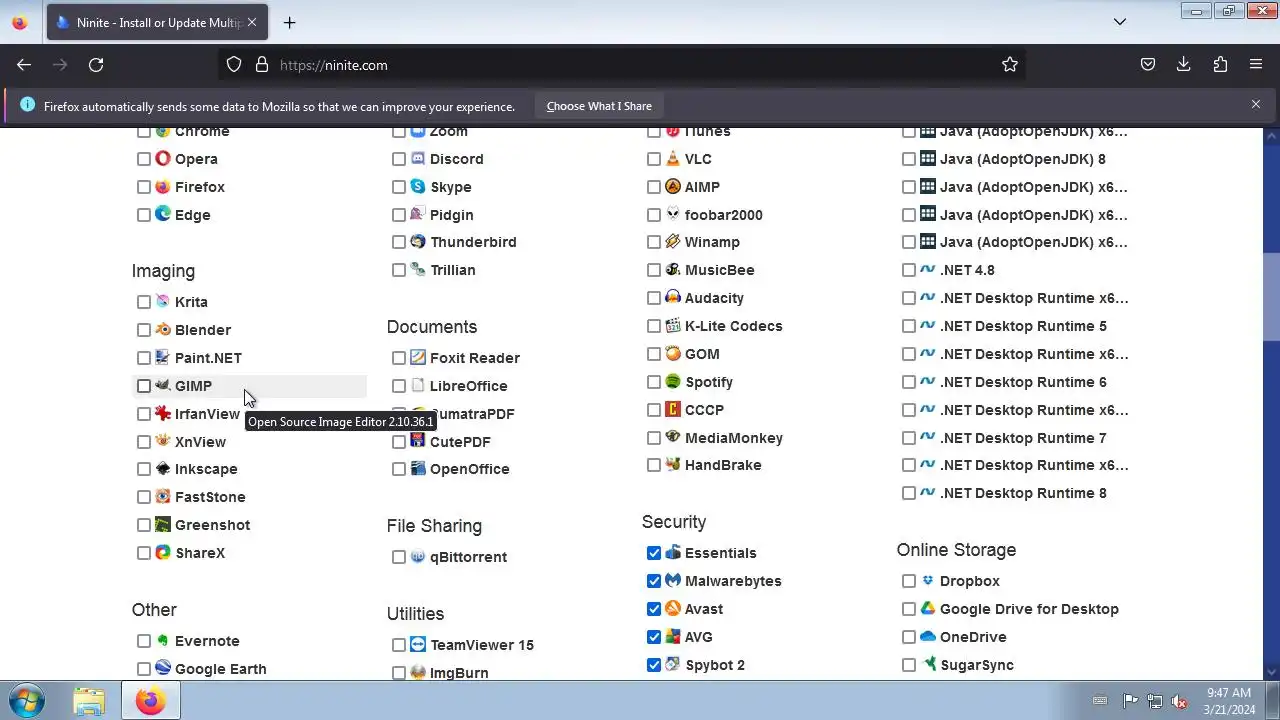Click the taskbar clock showing 9:47 AM
The image size is (1280, 720).
(x=1229, y=701)
